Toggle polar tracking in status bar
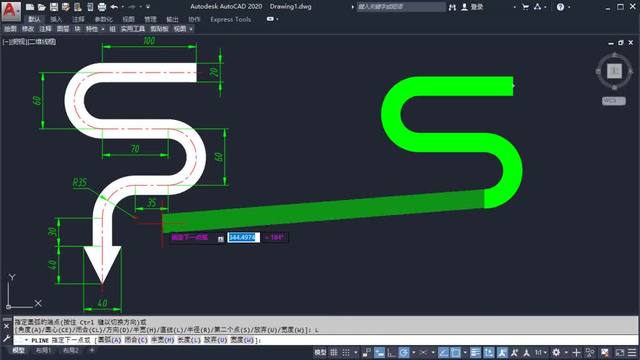 (x=404, y=352)
